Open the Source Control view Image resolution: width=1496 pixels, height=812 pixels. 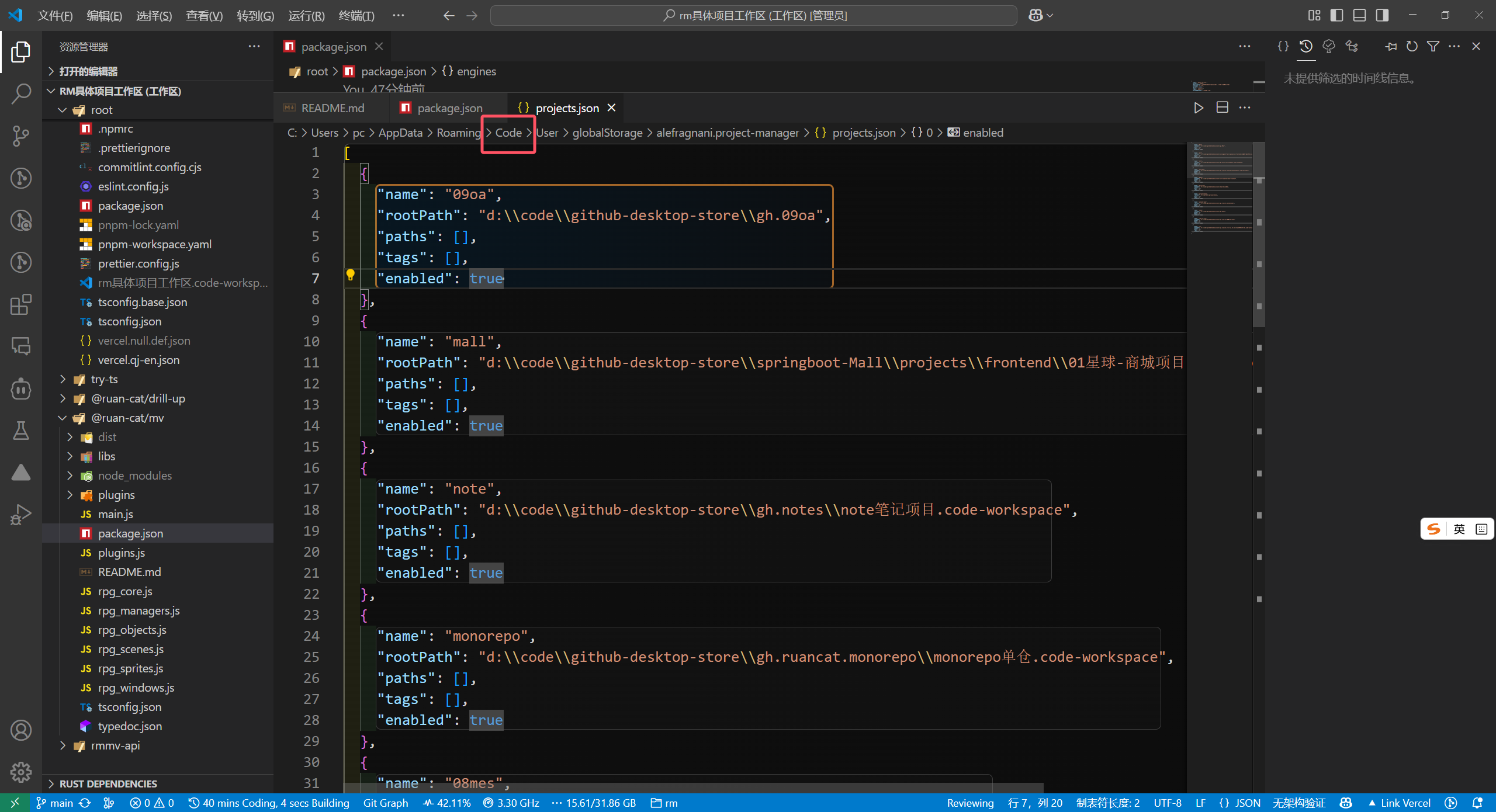(21, 136)
